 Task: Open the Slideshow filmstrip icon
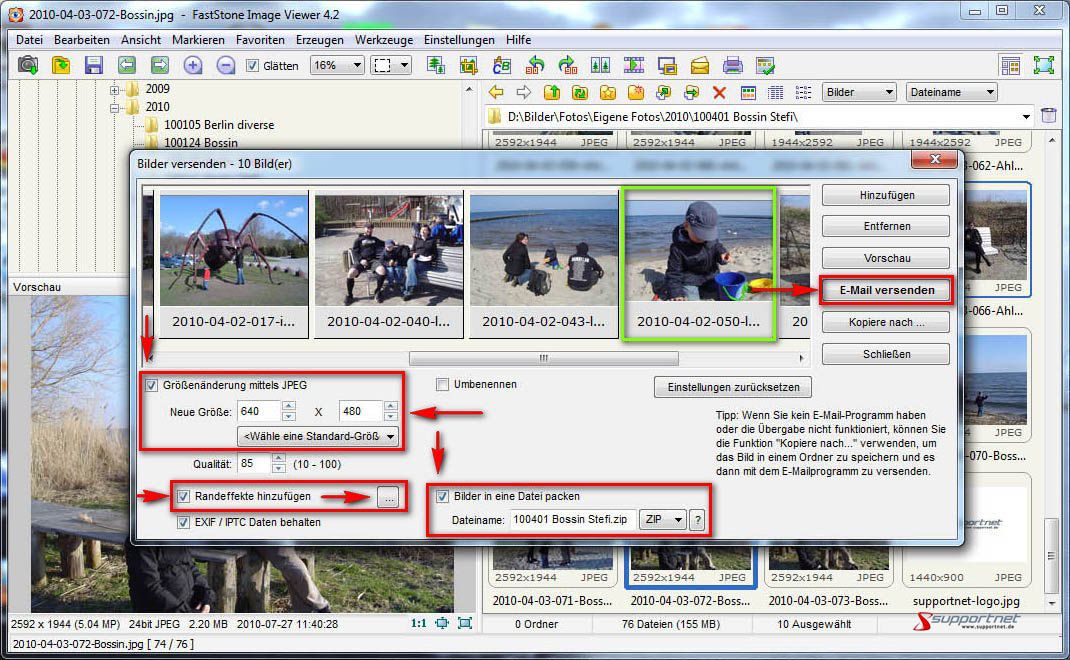point(634,65)
